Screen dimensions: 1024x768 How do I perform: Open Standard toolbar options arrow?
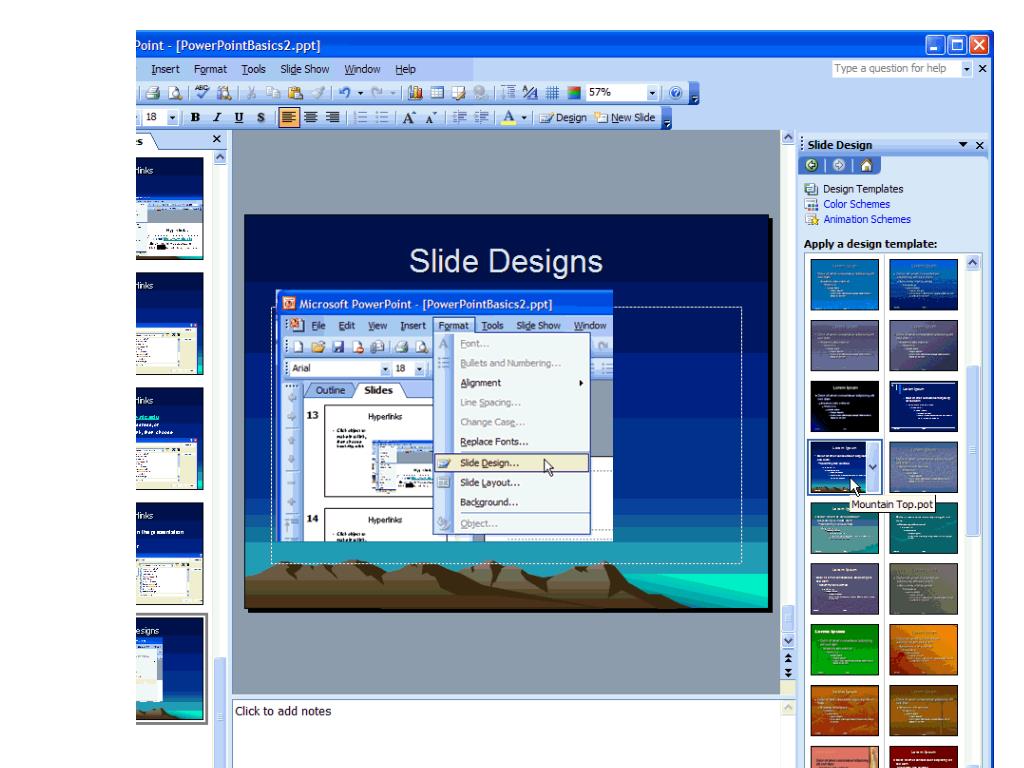pos(694,93)
